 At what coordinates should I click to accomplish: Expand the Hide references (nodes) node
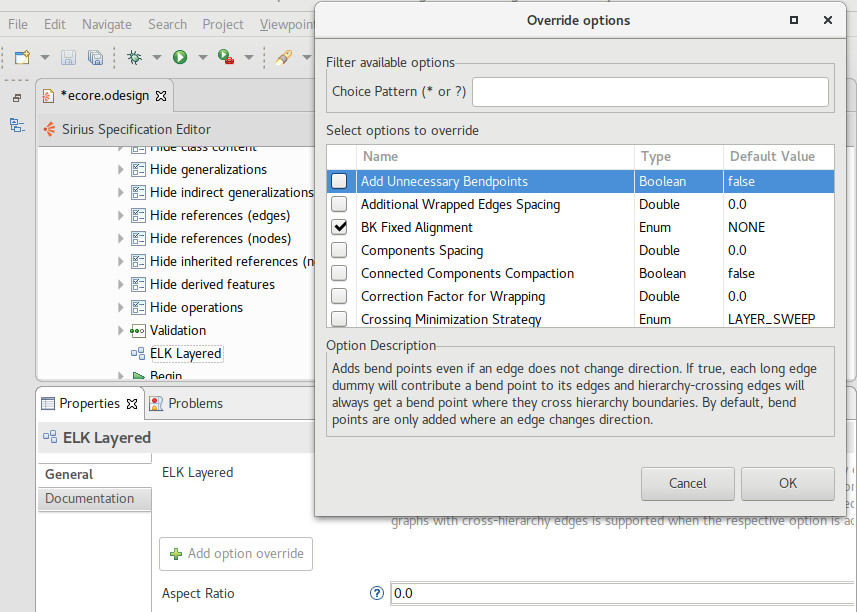coord(121,238)
